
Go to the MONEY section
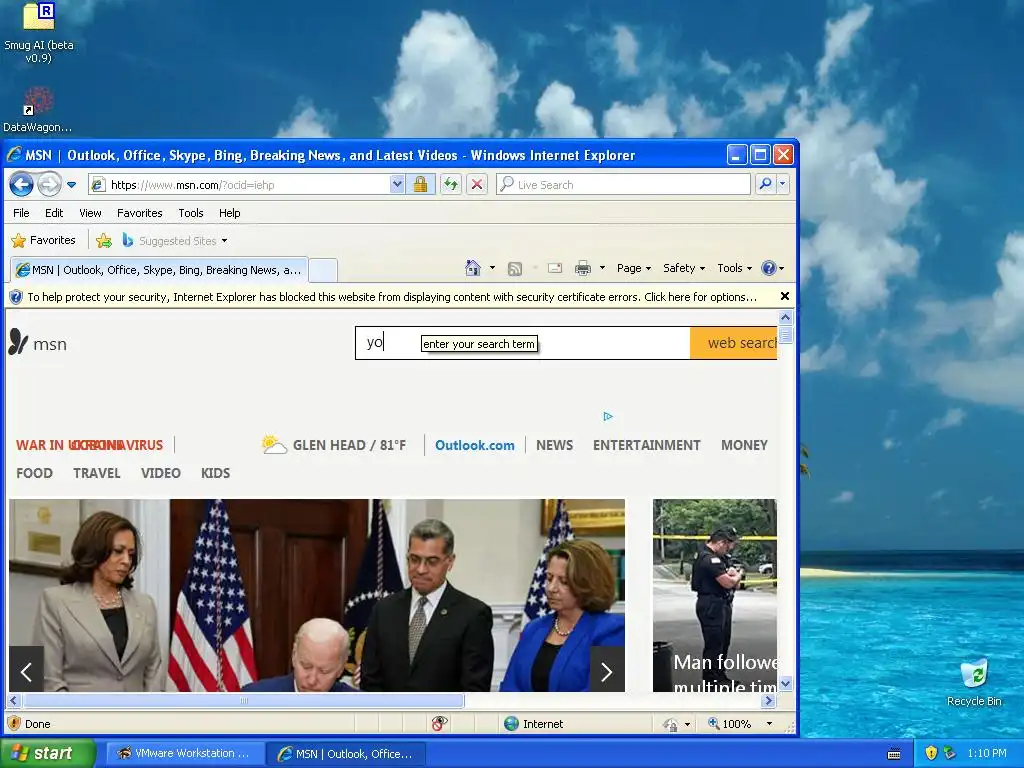tap(744, 445)
